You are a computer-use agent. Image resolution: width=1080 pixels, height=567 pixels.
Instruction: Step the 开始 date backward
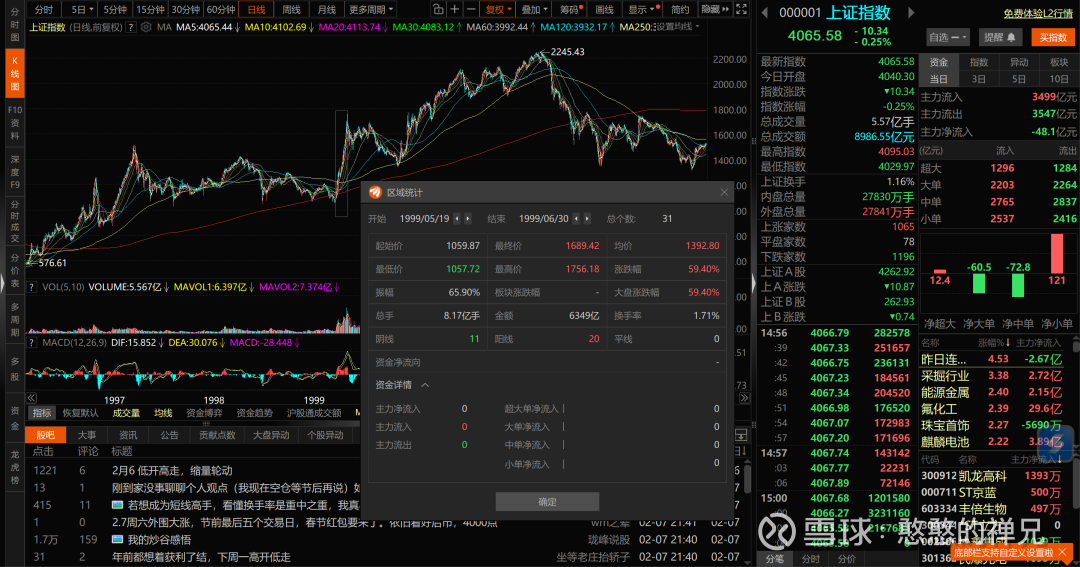click(457, 218)
